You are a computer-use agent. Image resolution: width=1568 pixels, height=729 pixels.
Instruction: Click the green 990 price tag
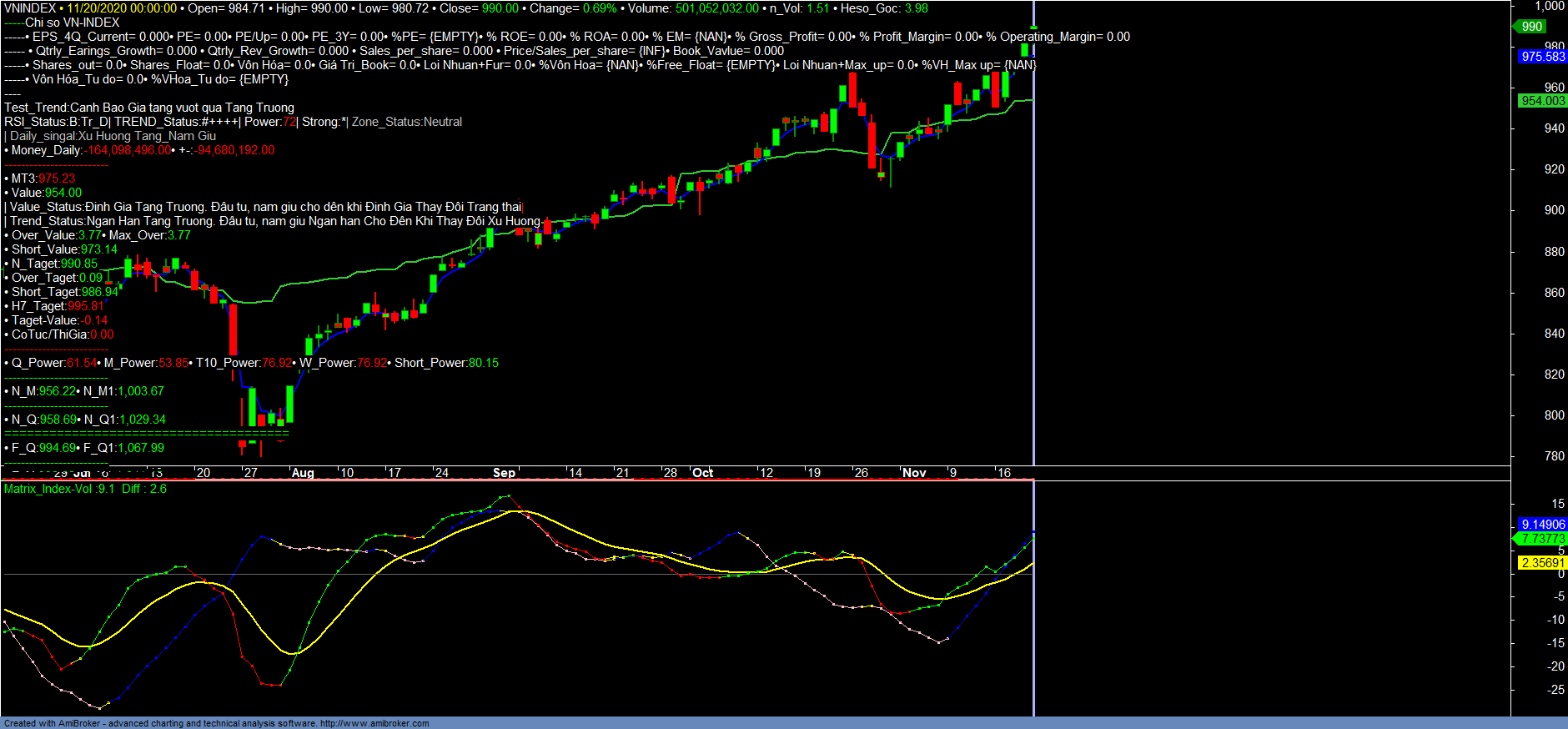coord(1531,27)
